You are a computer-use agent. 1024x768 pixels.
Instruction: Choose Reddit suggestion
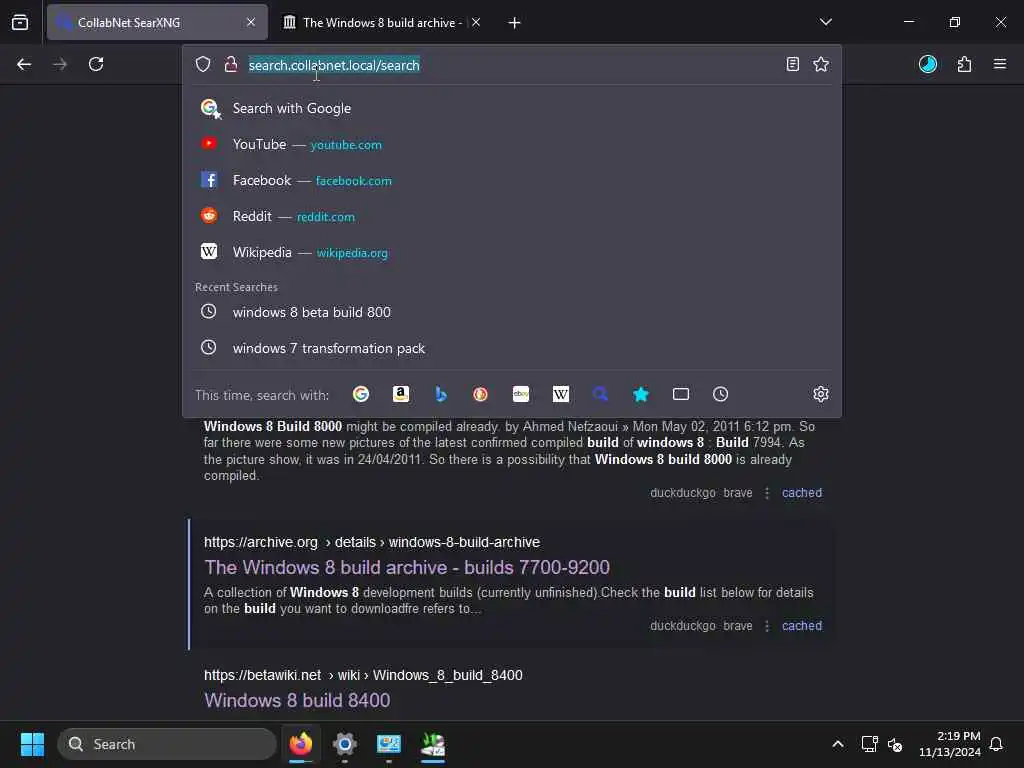tap(511, 216)
